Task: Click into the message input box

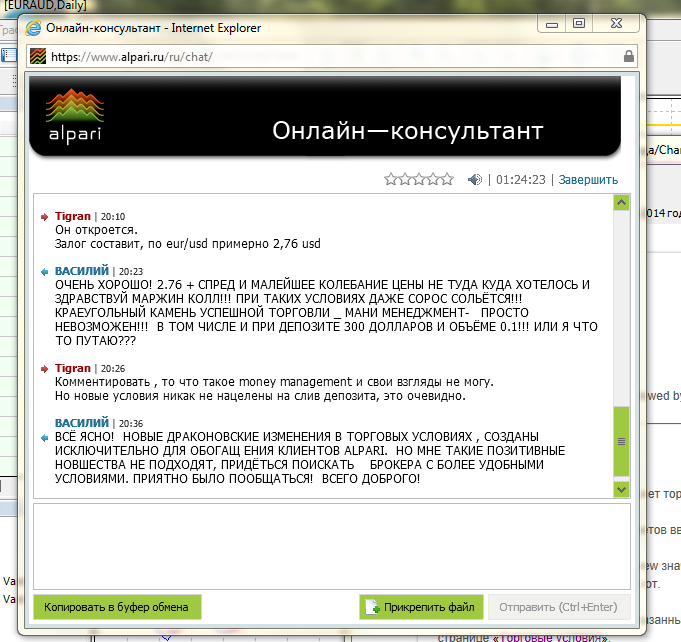Action: click(x=332, y=546)
